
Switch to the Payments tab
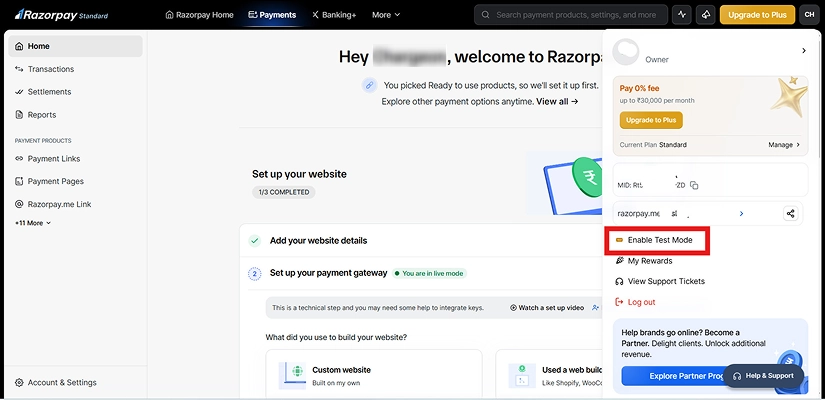[x=272, y=15]
